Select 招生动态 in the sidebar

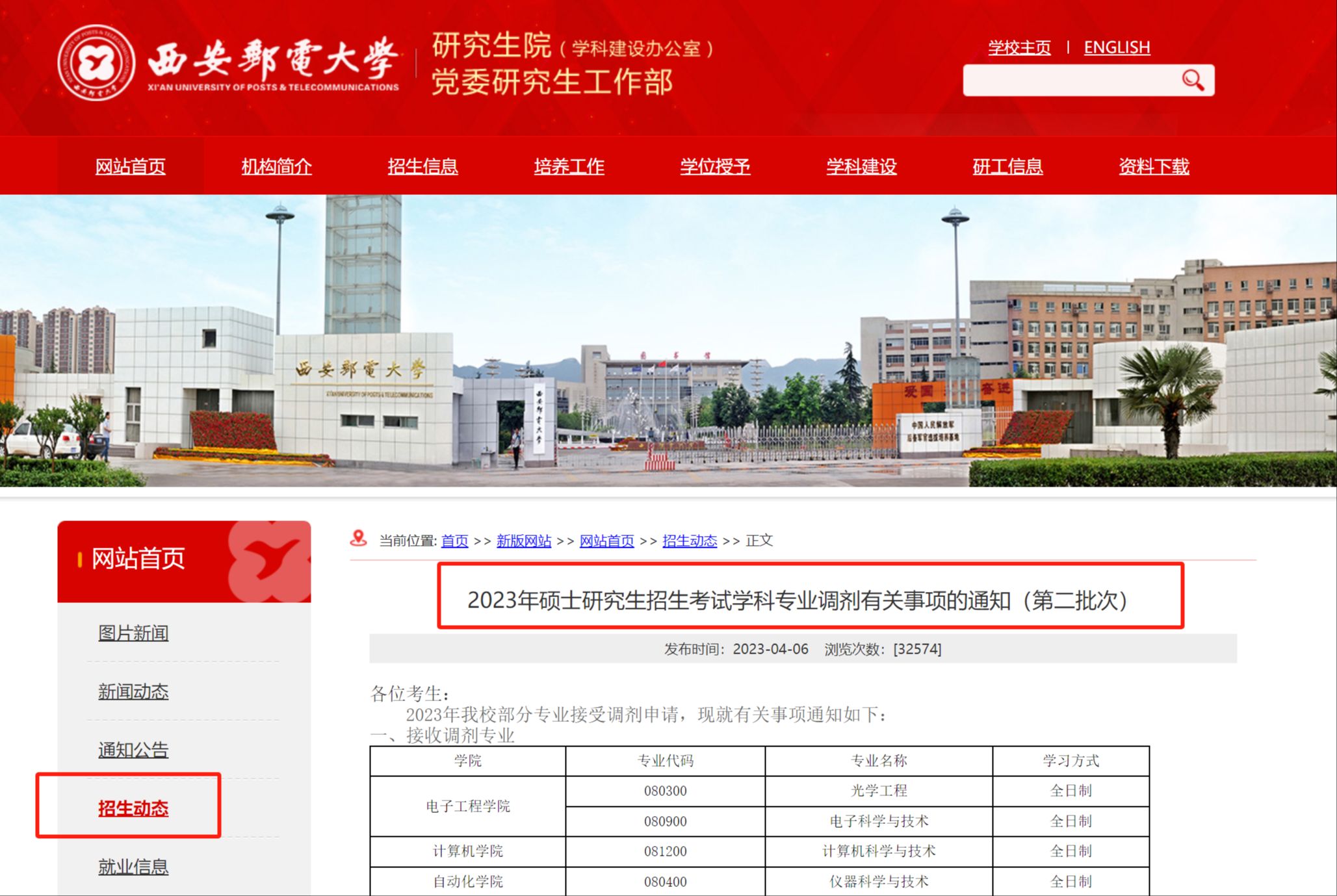[x=133, y=808]
